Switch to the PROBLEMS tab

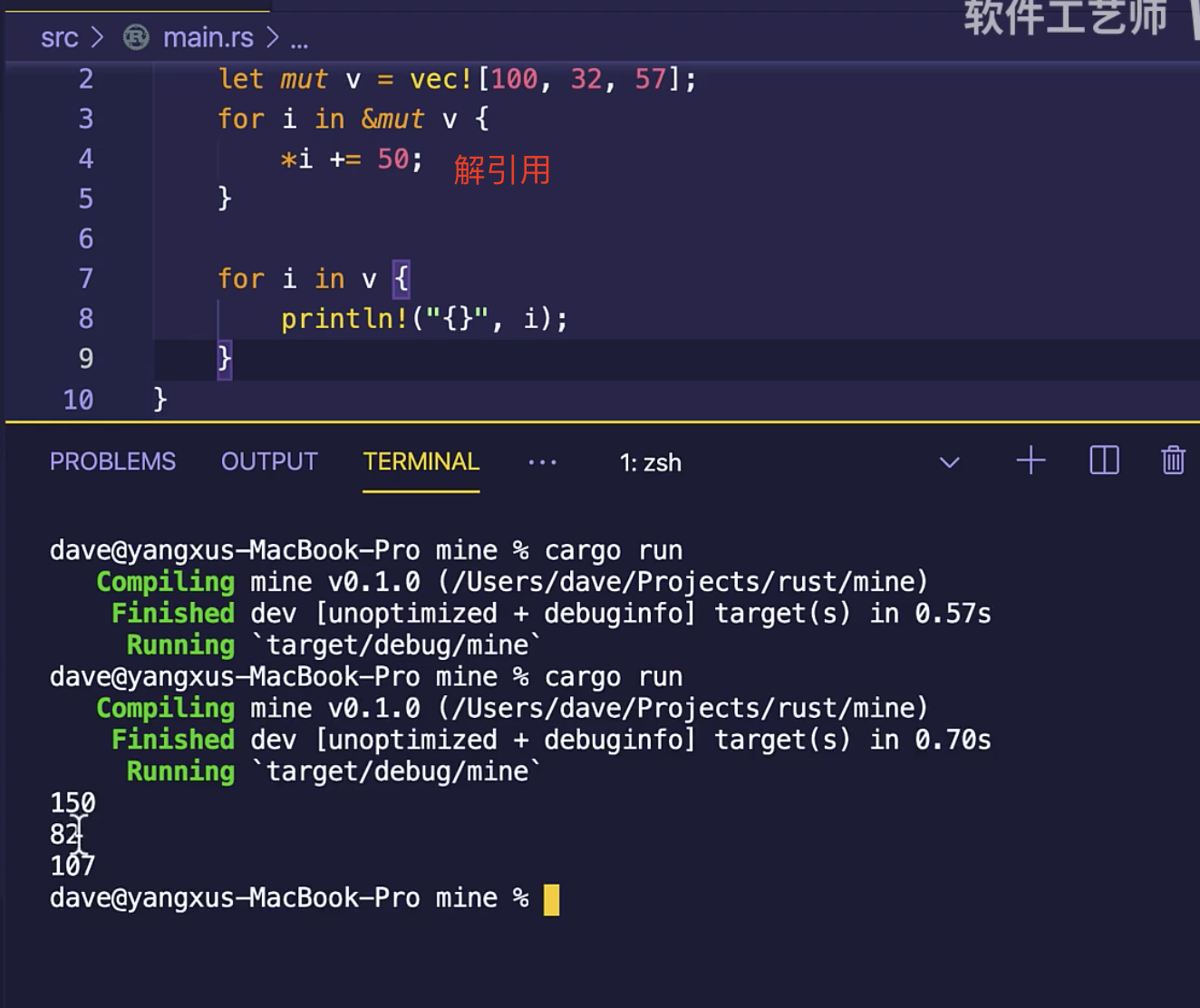[x=112, y=462]
